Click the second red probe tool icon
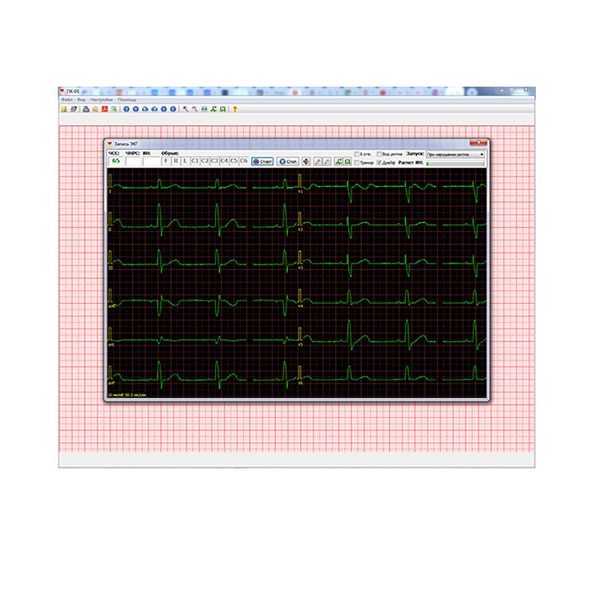This screenshot has height=600, width=600. [326, 161]
